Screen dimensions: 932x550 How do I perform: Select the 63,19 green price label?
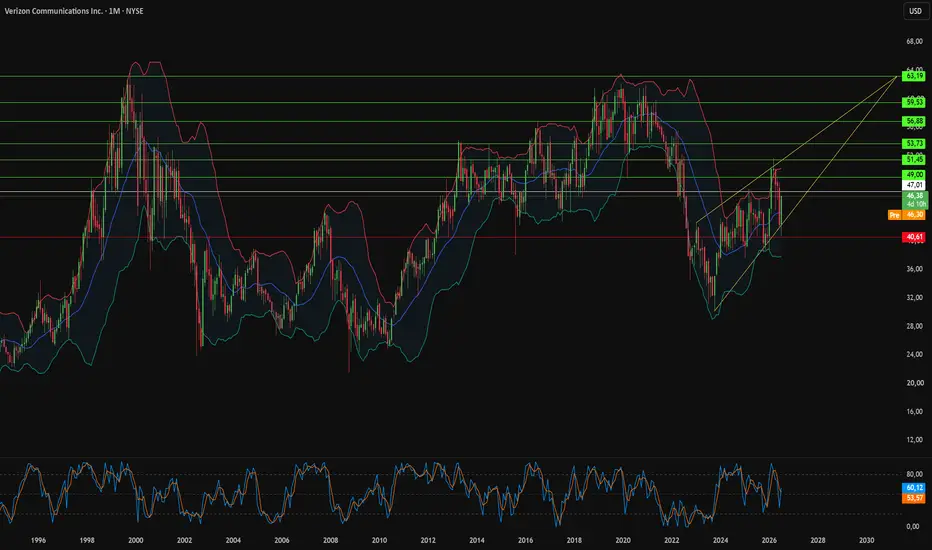(914, 76)
